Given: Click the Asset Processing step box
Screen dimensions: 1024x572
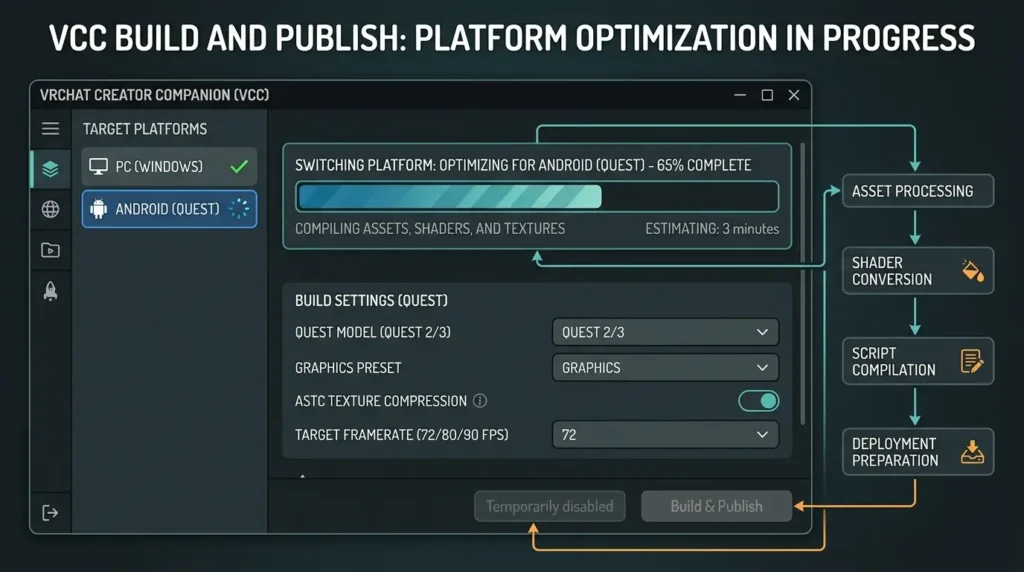Looking at the screenshot, I should [918, 191].
